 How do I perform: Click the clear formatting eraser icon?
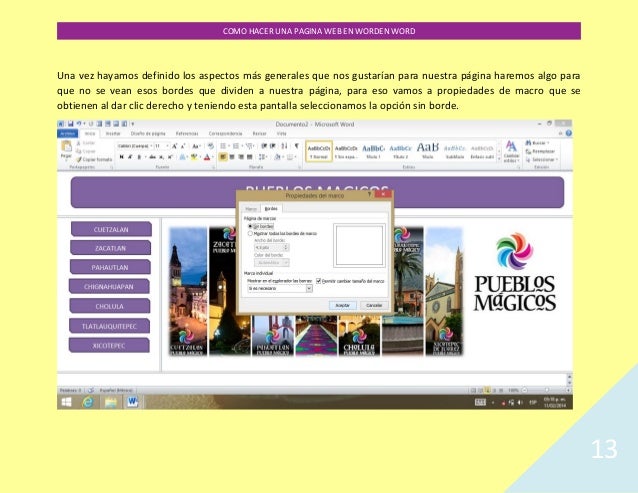coord(211,146)
